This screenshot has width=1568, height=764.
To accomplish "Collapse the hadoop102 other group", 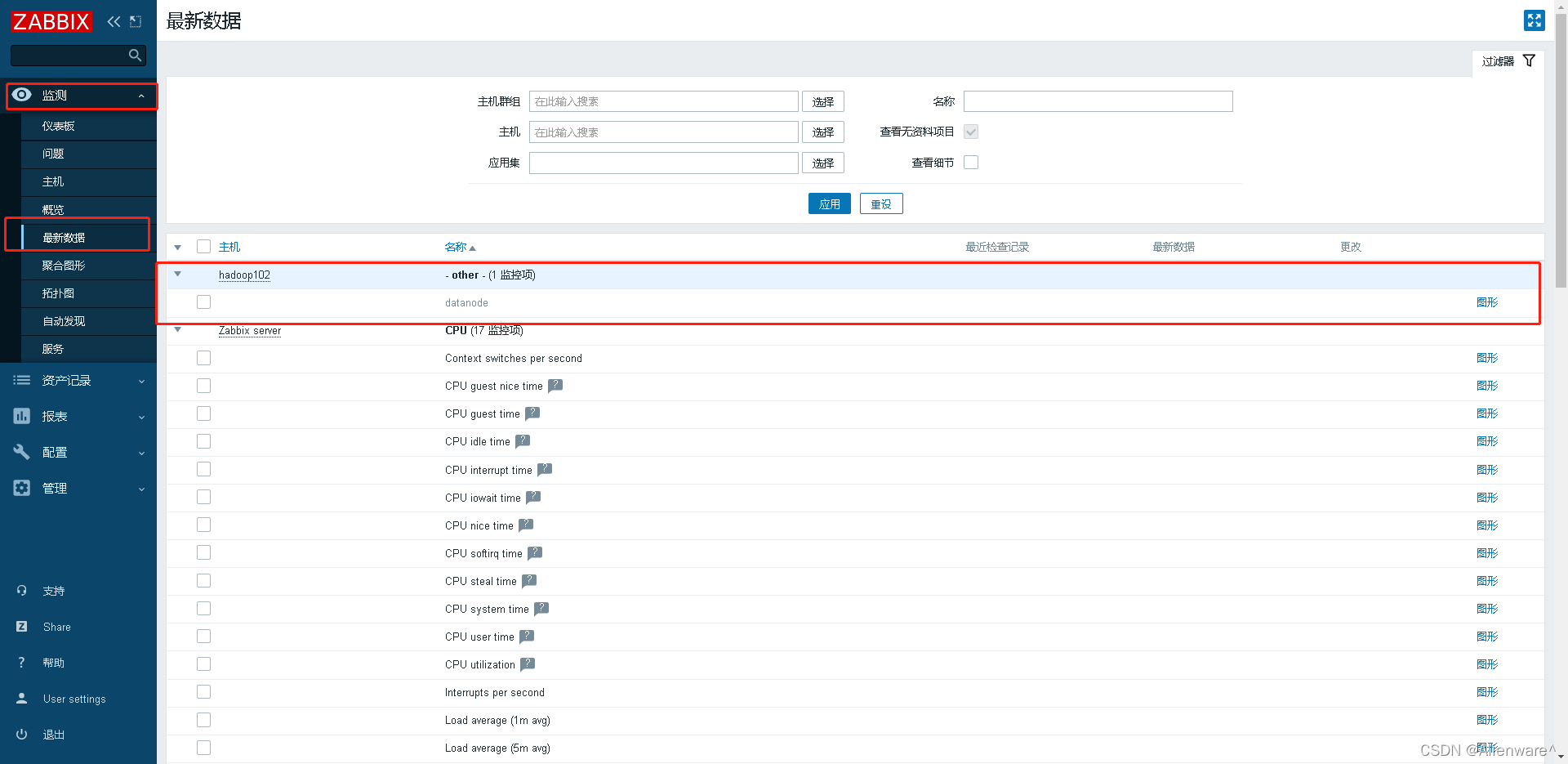I will coord(177,274).
